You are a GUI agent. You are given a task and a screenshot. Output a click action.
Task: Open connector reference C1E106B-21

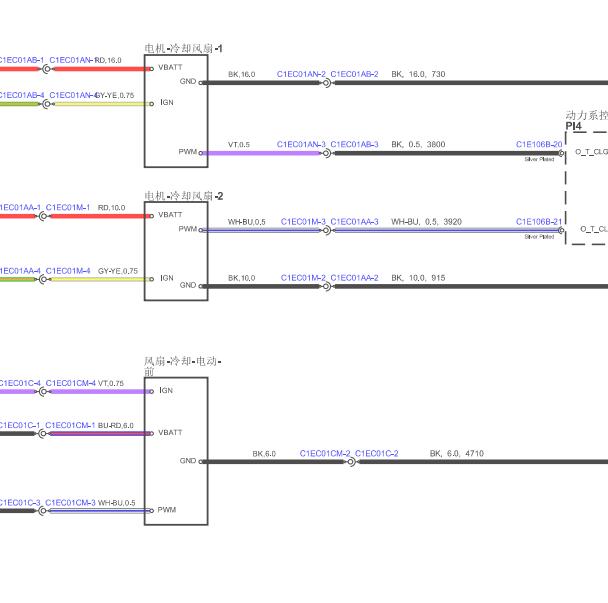pos(539,221)
